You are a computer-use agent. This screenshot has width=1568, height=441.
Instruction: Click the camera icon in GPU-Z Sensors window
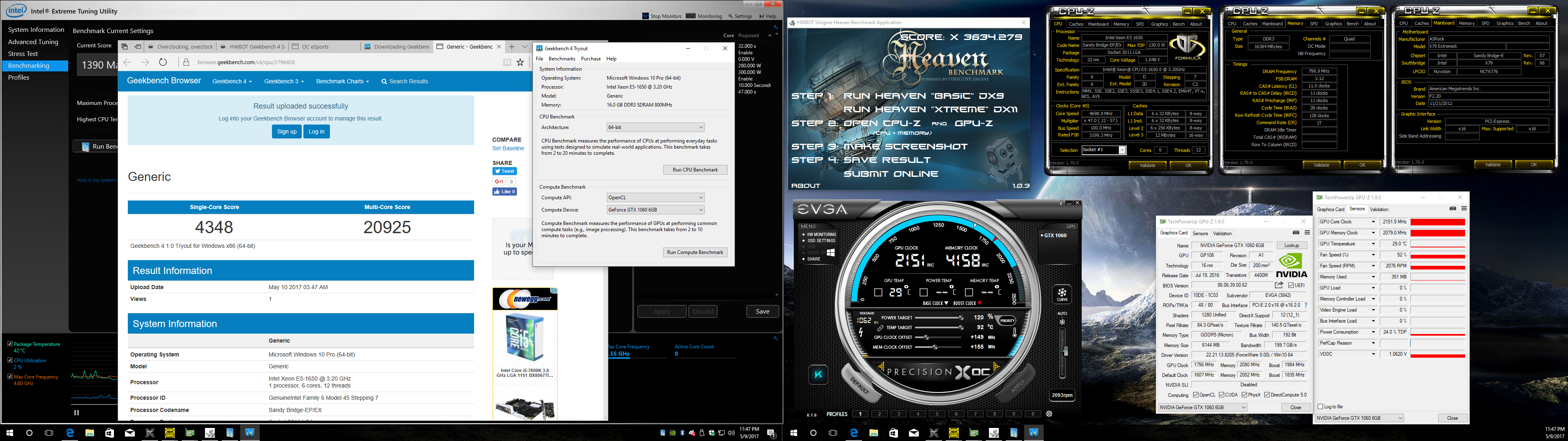(x=1453, y=208)
